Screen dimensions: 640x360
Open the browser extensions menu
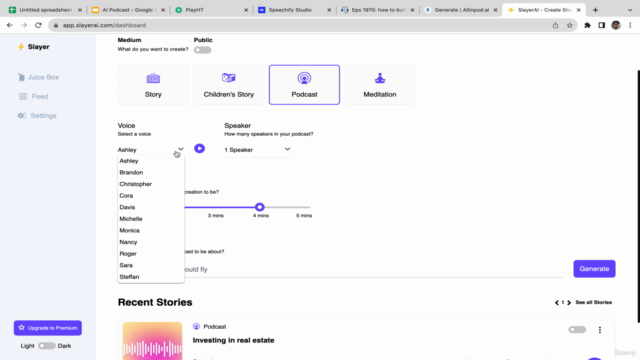pos(587,25)
